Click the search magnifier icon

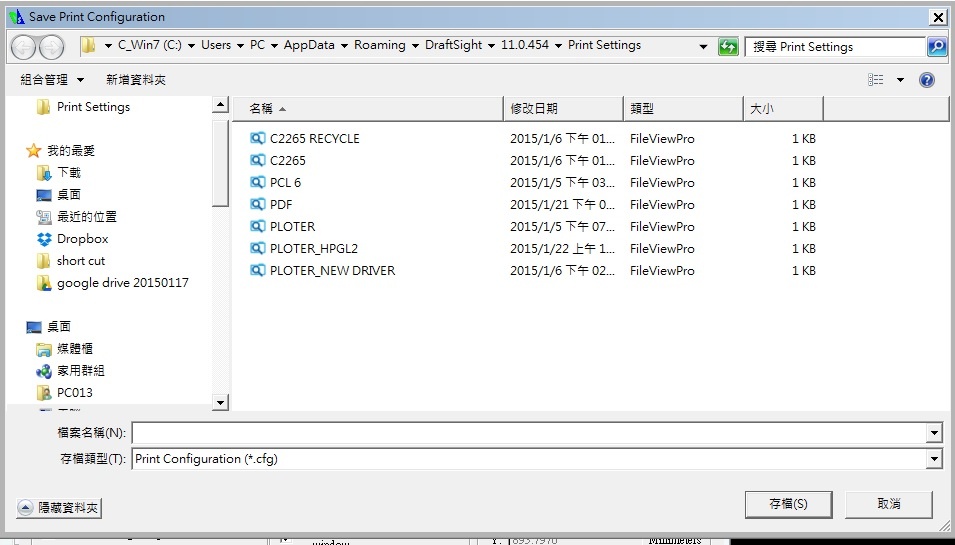pos(937,47)
